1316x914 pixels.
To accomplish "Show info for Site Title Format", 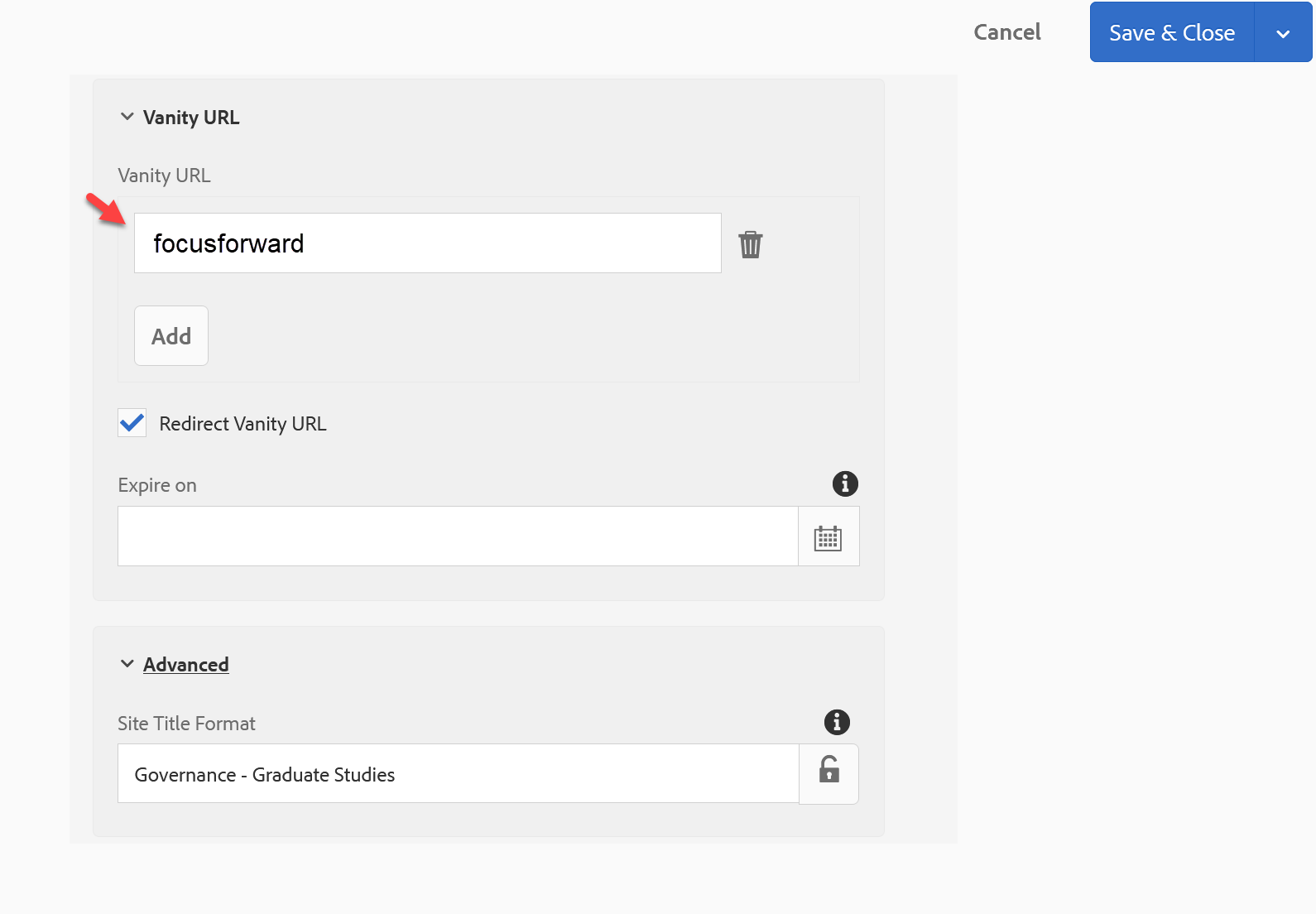I will (837, 722).
